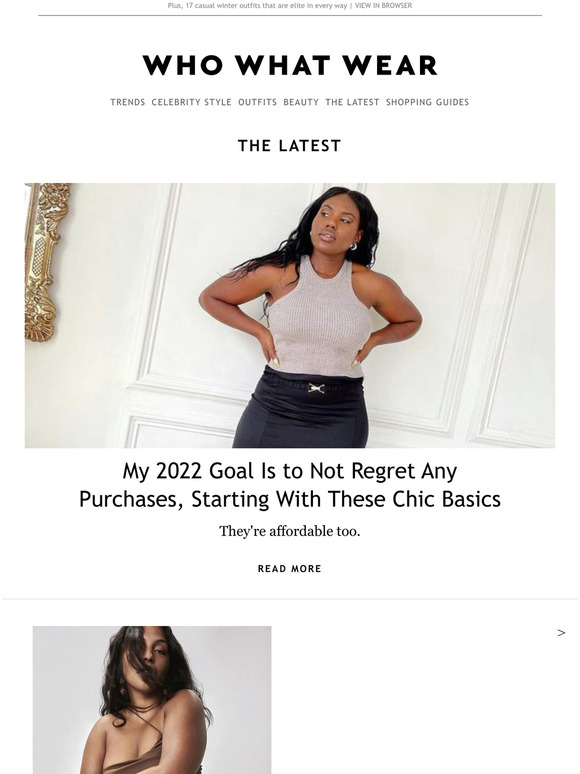Go to the Outfits section
This screenshot has height=774, width=580.
tap(258, 102)
